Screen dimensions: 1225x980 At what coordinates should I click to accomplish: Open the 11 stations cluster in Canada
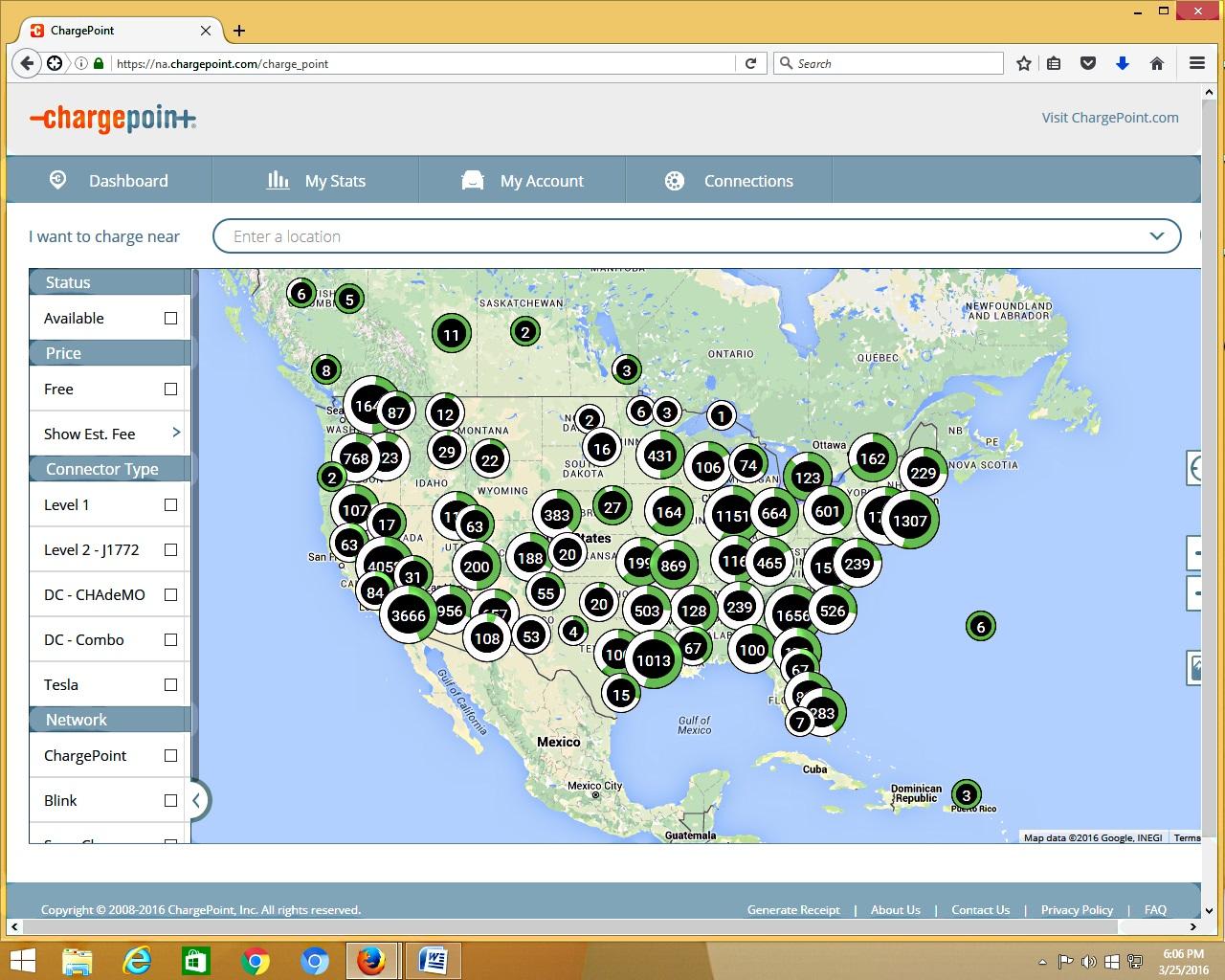tap(451, 334)
